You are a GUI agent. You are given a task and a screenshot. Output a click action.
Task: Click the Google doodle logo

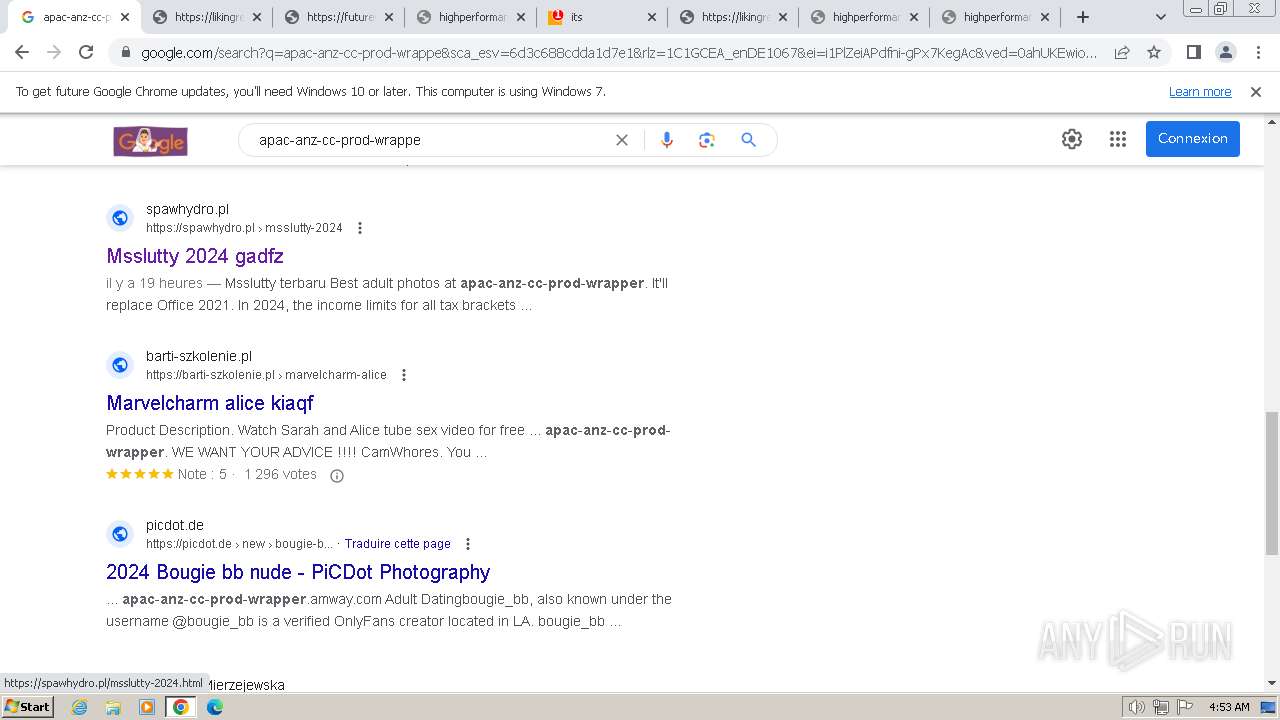(150, 140)
